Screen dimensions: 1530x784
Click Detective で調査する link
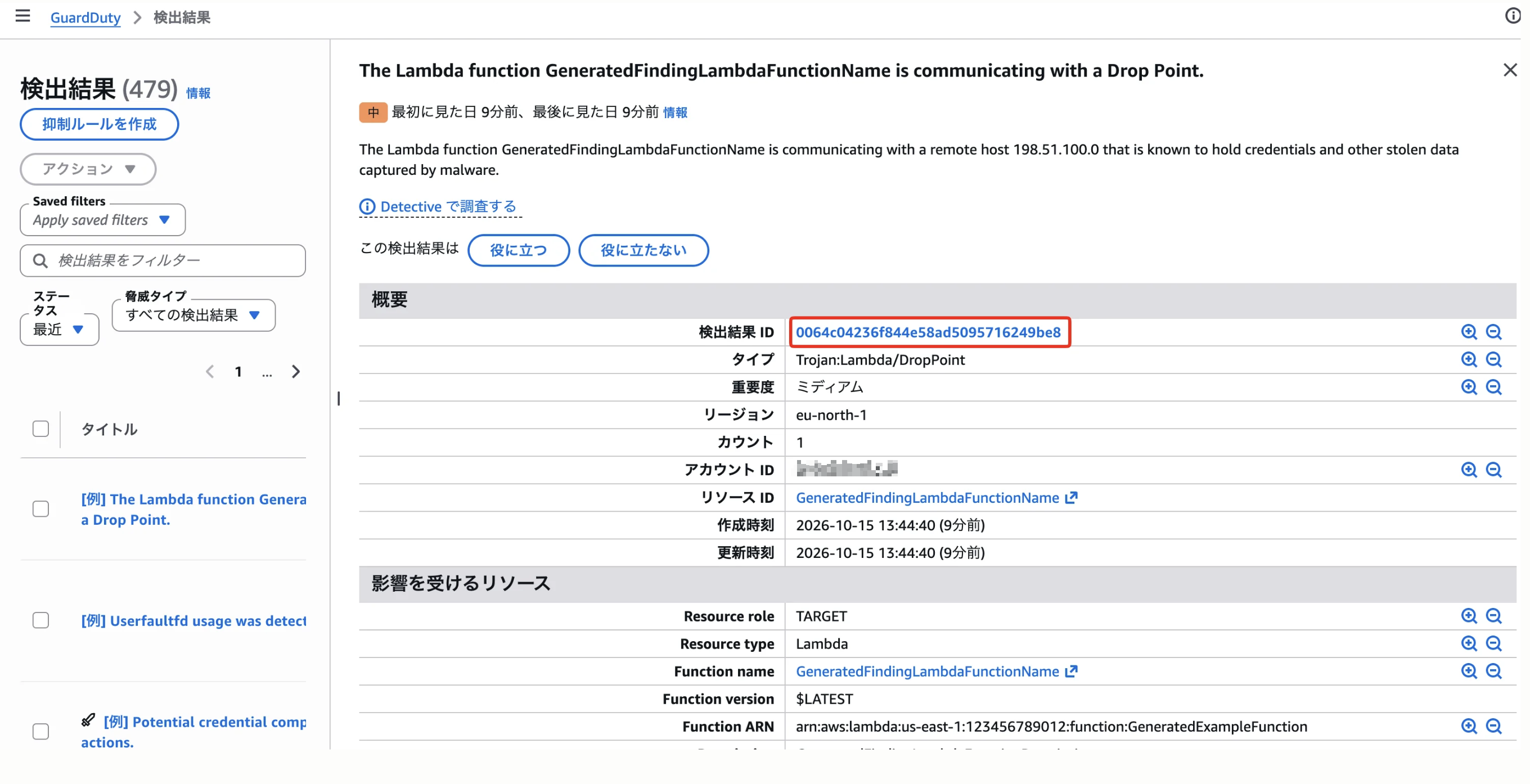tap(439, 207)
